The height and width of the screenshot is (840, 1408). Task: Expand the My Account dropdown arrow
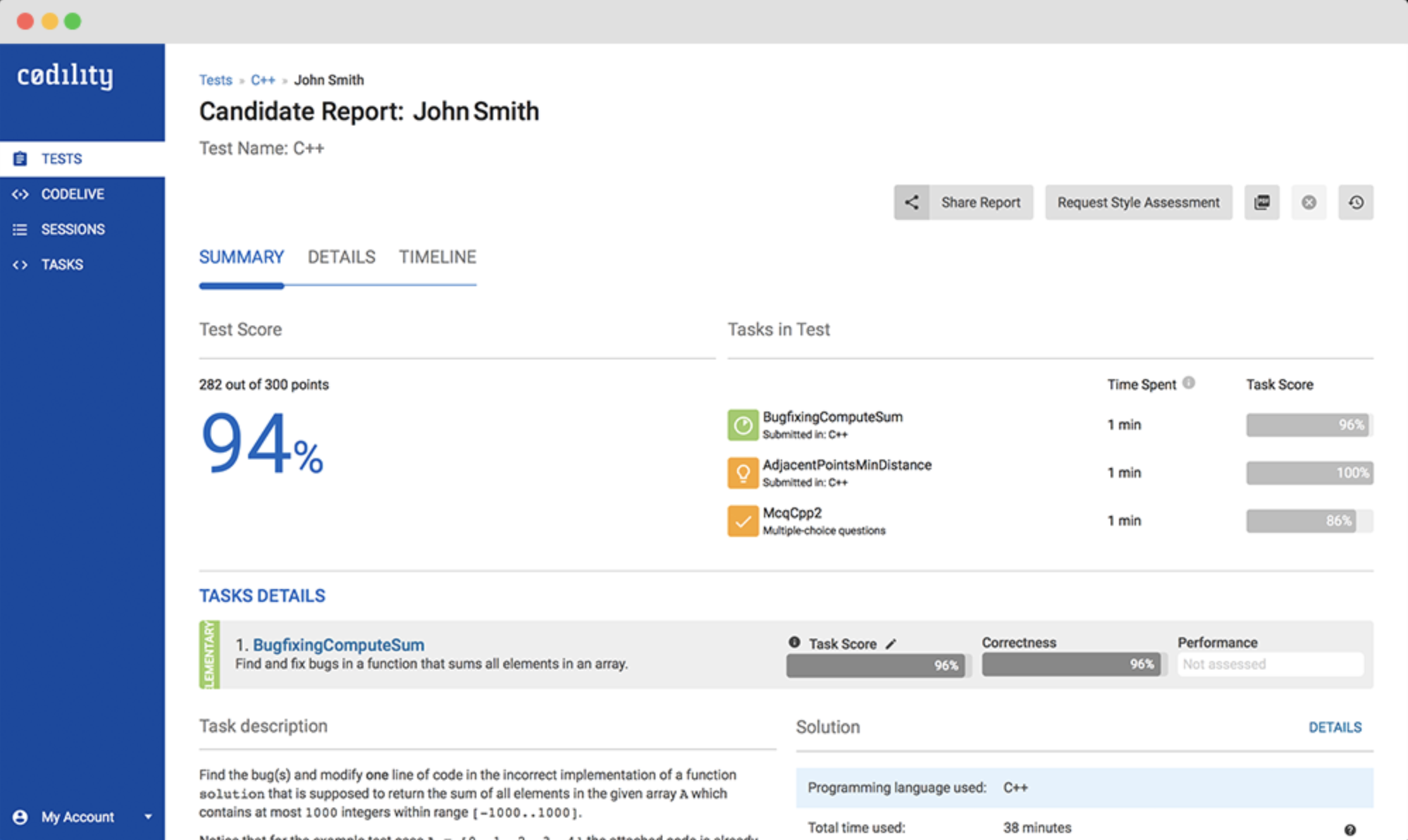point(148,817)
